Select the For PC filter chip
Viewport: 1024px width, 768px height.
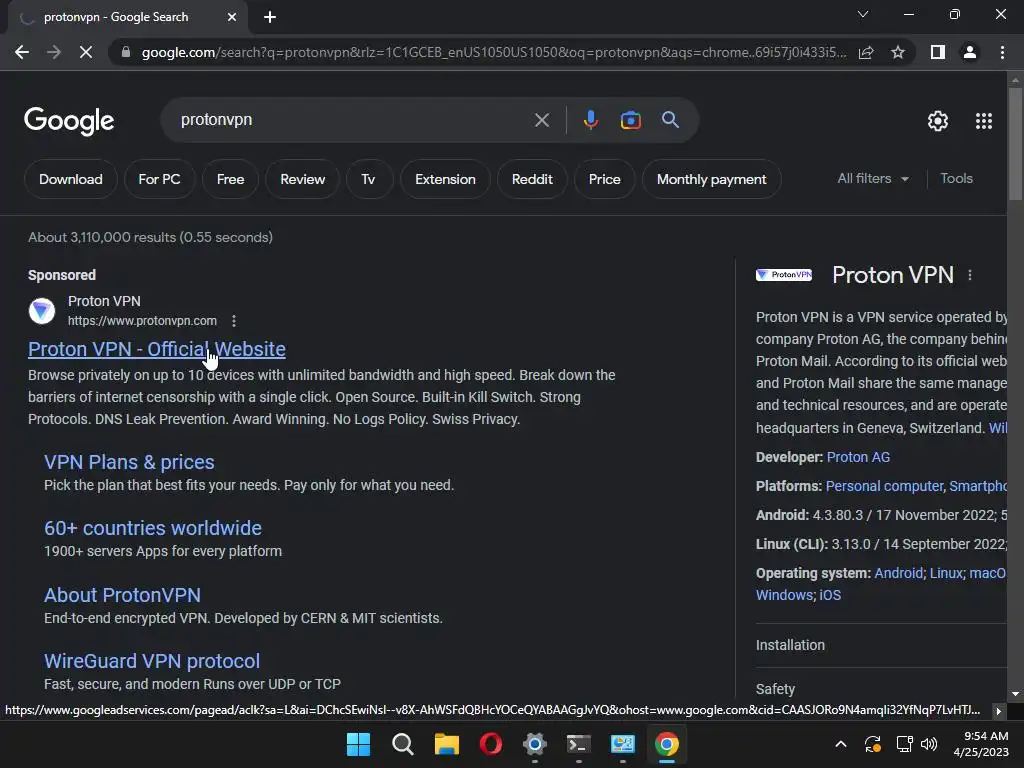click(159, 179)
